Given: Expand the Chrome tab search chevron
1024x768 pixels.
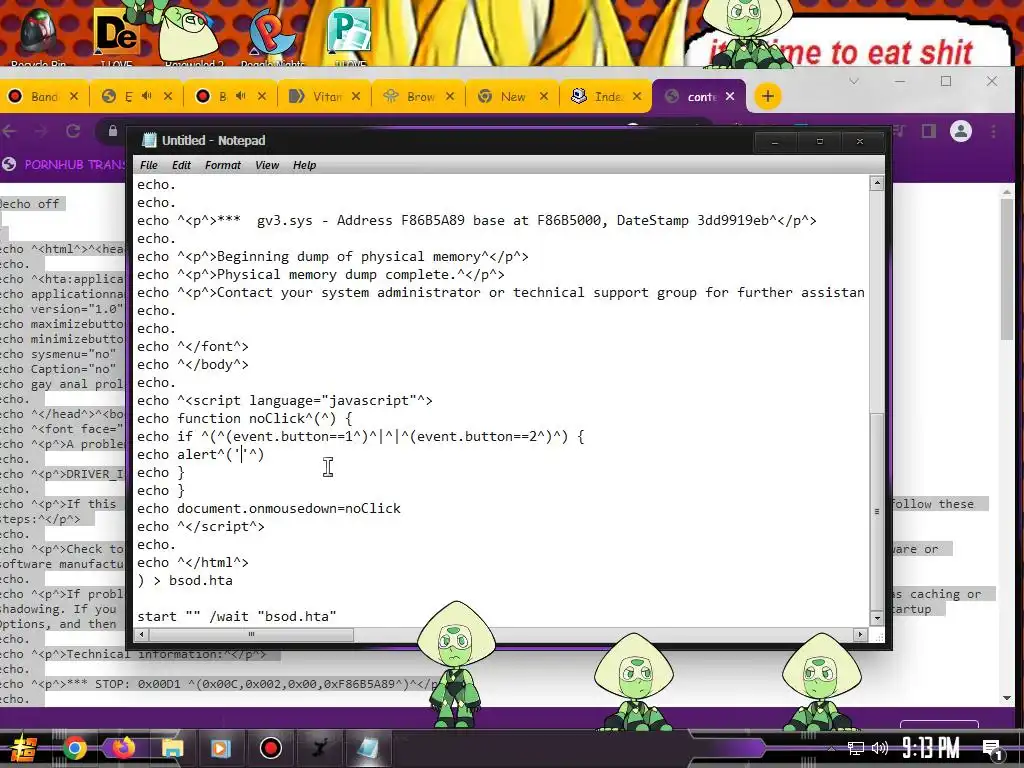Looking at the screenshot, I should coord(854,81).
